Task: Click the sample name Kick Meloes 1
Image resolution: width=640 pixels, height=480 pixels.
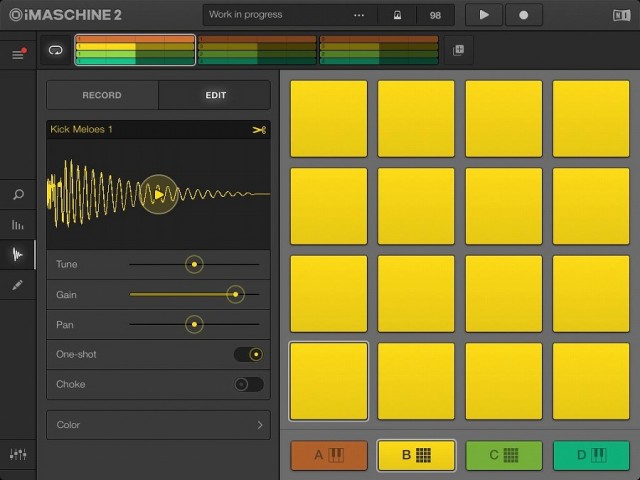Action: tap(81, 129)
